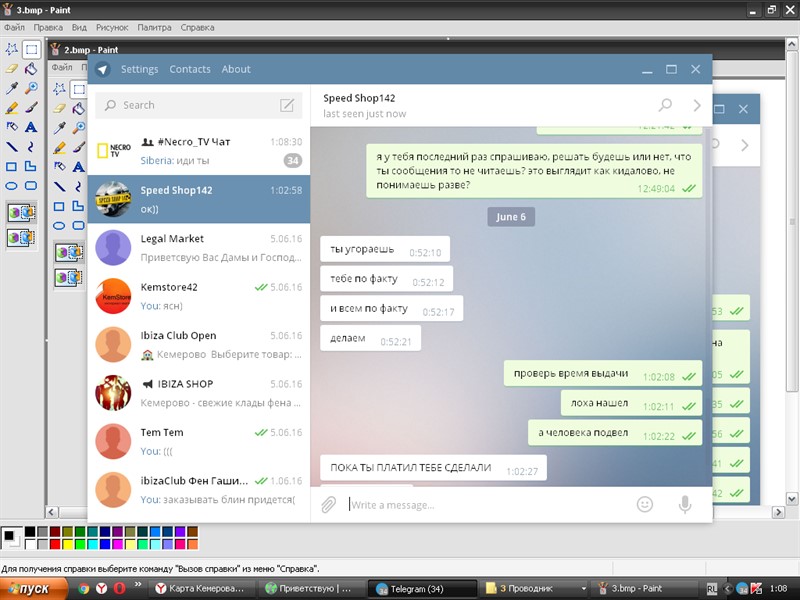
Task: Open the Рисунок menu in Paint
Action: point(112,28)
